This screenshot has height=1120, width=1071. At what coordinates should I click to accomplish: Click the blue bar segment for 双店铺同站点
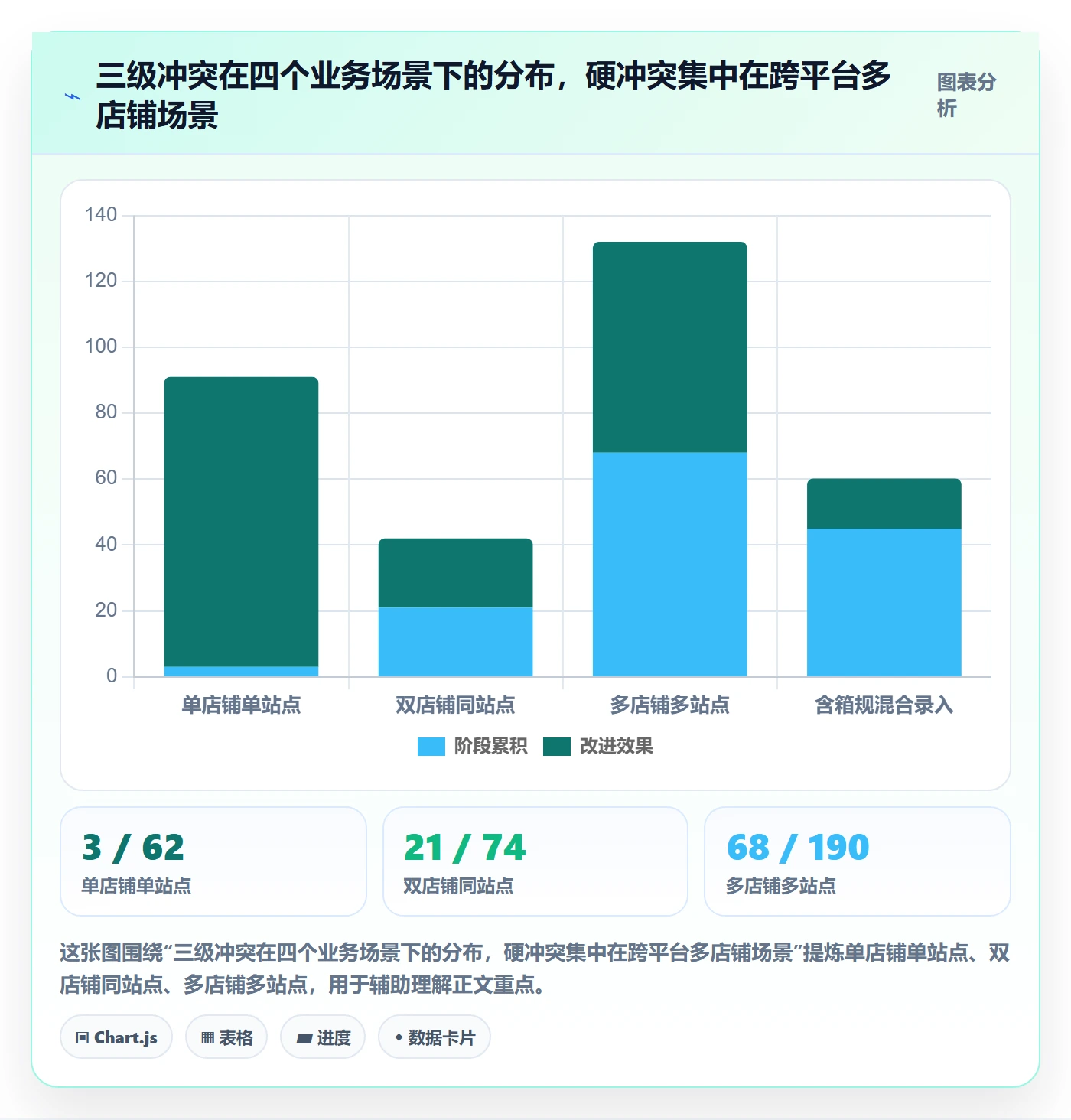(x=455, y=642)
